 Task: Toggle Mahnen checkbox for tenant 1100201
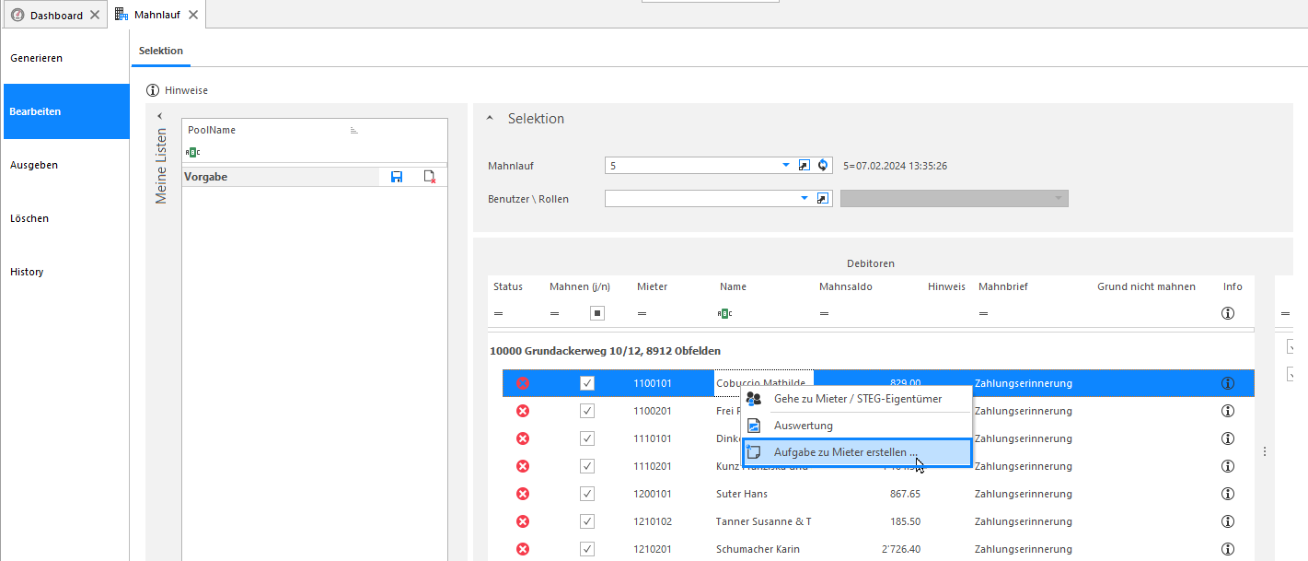click(x=587, y=411)
